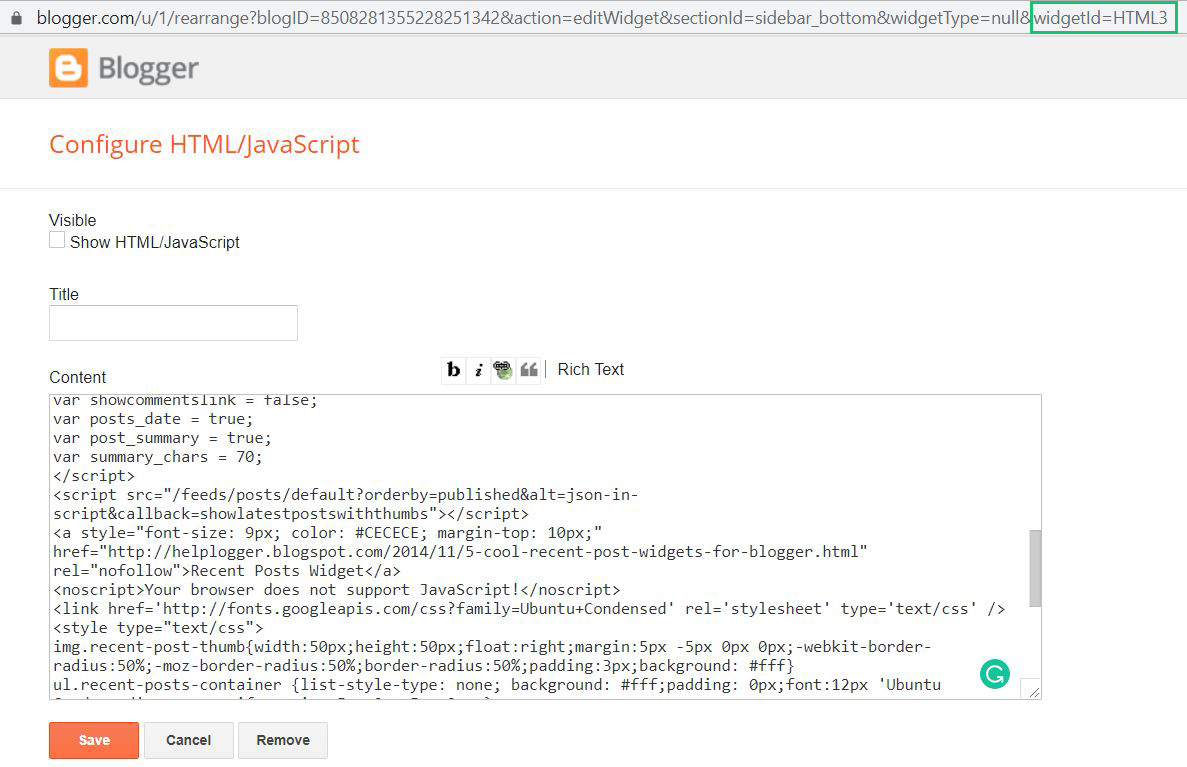Save the HTML/JavaScript widget
The width and height of the screenshot is (1187, 767).
point(93,740)
